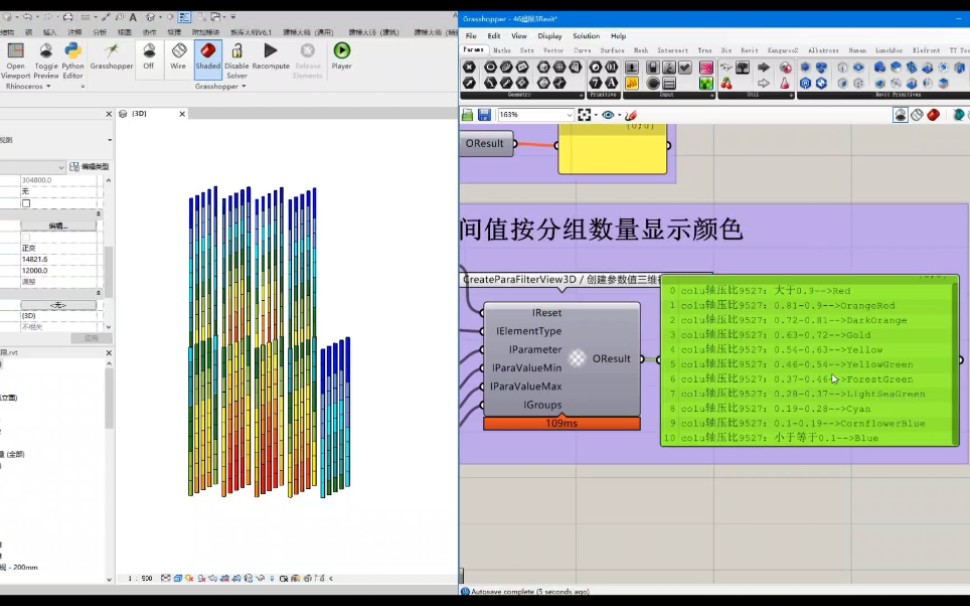This screenshot has width=970, height=606.
Task: Expand the Rhinoceros ribbon group dropdown
Action: [x=47, y=87]
